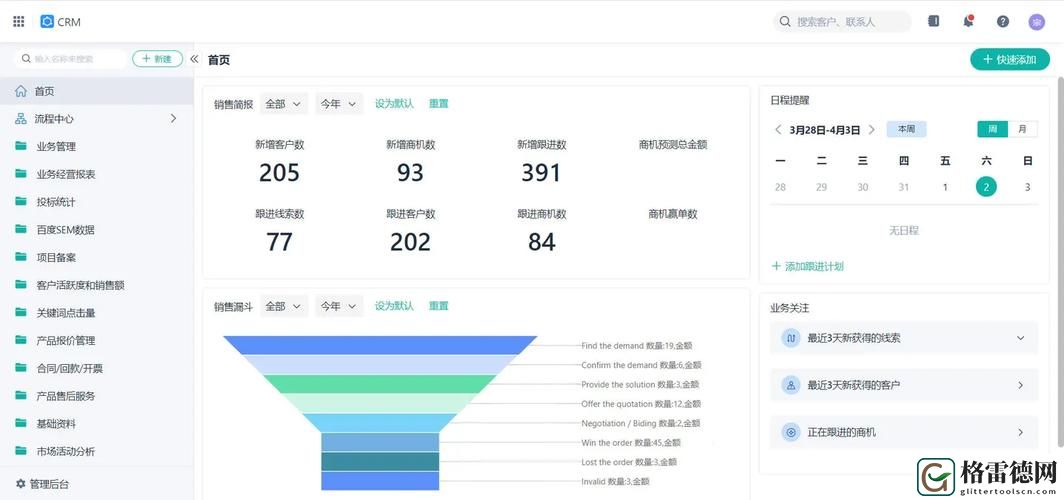Focus the 搜索客户、联系人 search field
The image size is (1064, 500).
pyautogui.click(x=842, y=22)
